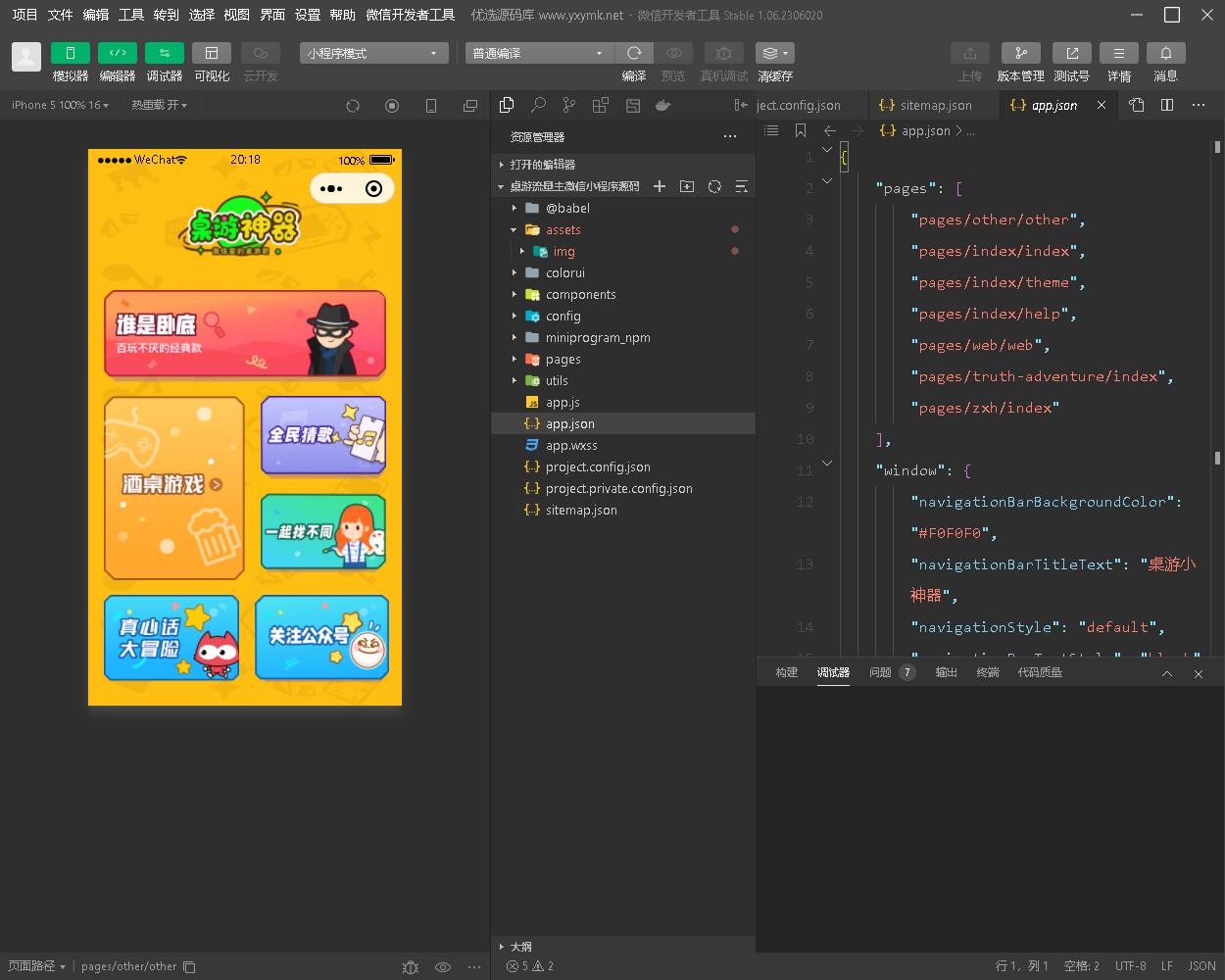Click the 酒桌游戏 game card

click(x=174, y=487)
